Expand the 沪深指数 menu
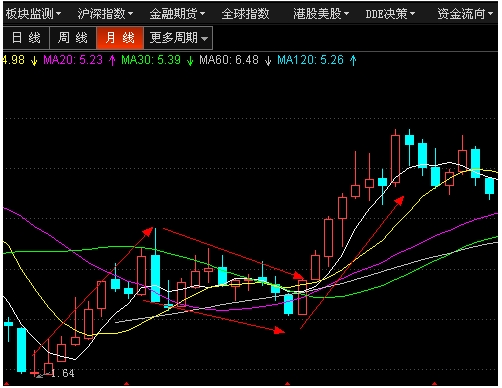 (x=105, y=14)
